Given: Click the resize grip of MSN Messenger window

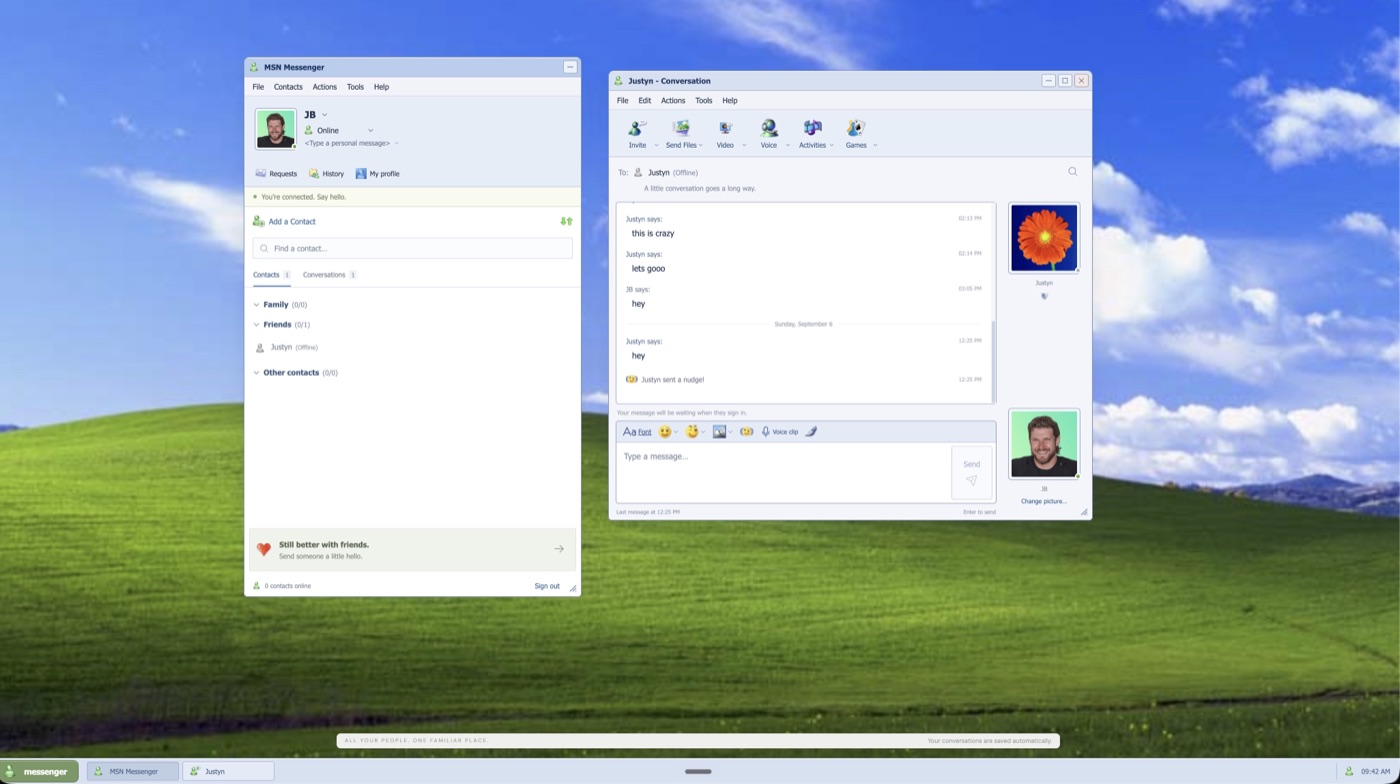Looking at the screenshot, I should pos(573,588).
